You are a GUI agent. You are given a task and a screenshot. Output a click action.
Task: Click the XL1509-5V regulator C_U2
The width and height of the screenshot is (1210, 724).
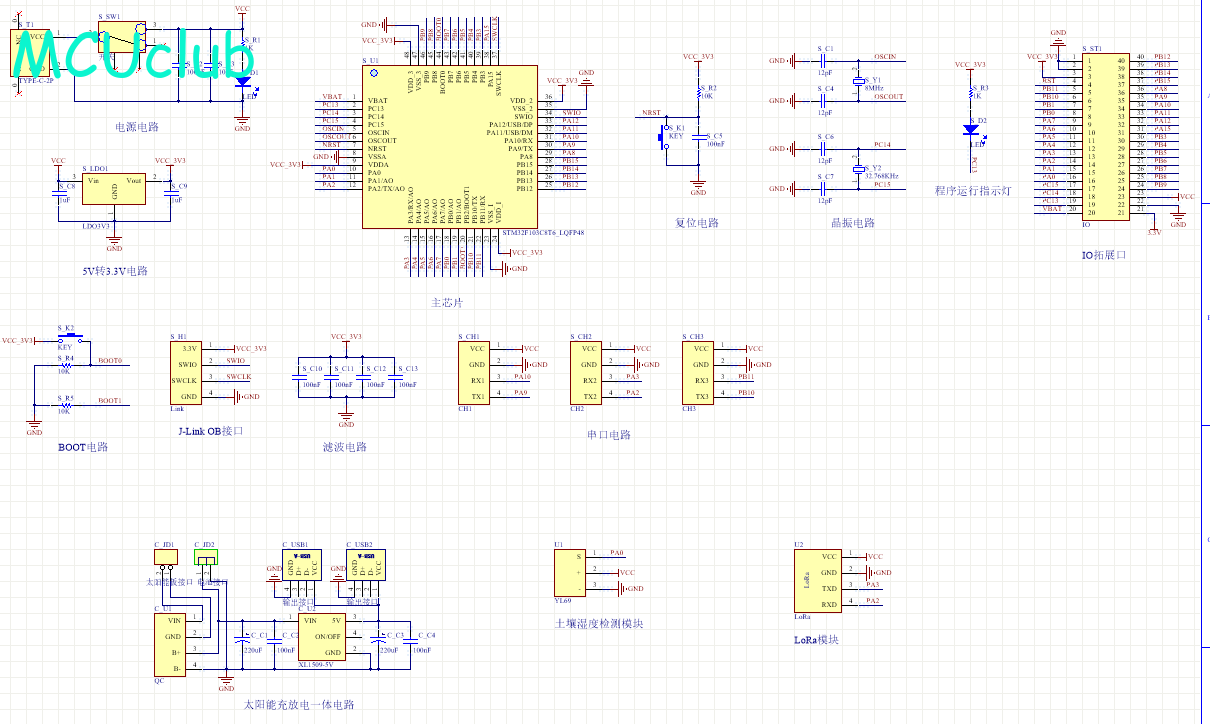[323, 636]
